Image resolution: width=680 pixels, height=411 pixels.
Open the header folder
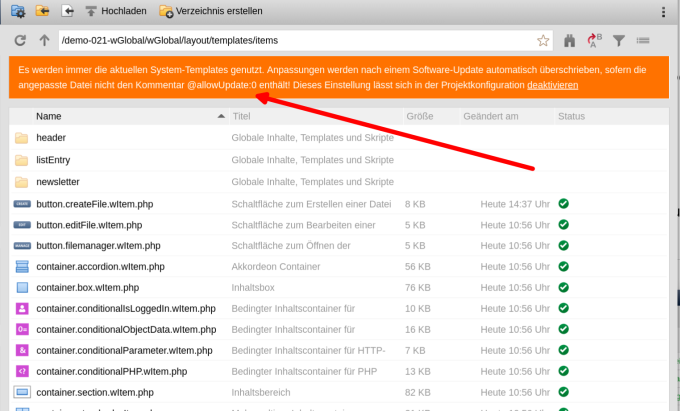point(51,138)
